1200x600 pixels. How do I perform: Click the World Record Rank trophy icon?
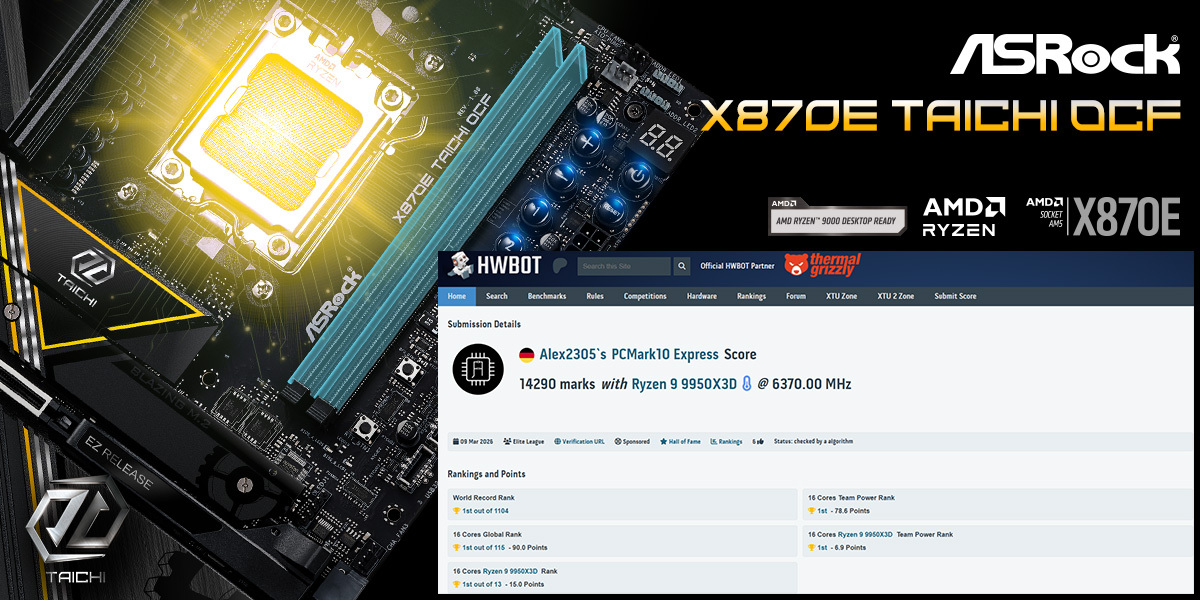[456, 511]
